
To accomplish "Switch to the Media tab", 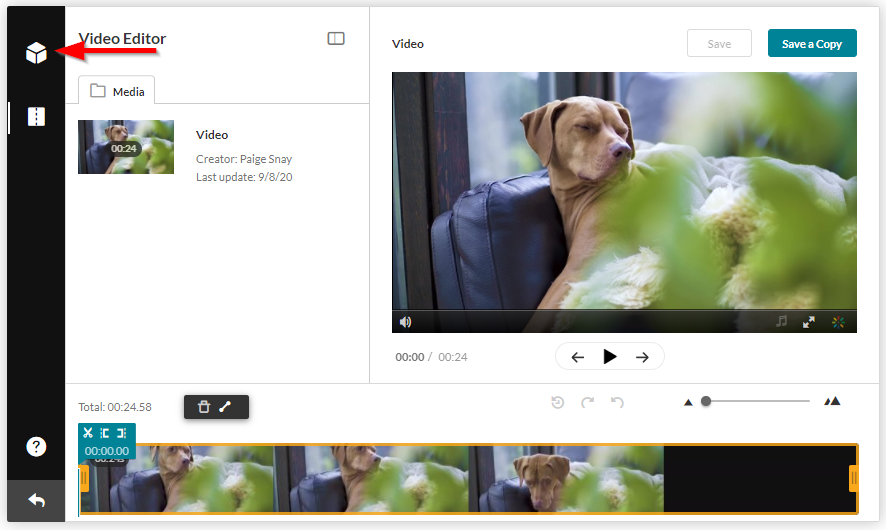I will coord(117,91).
